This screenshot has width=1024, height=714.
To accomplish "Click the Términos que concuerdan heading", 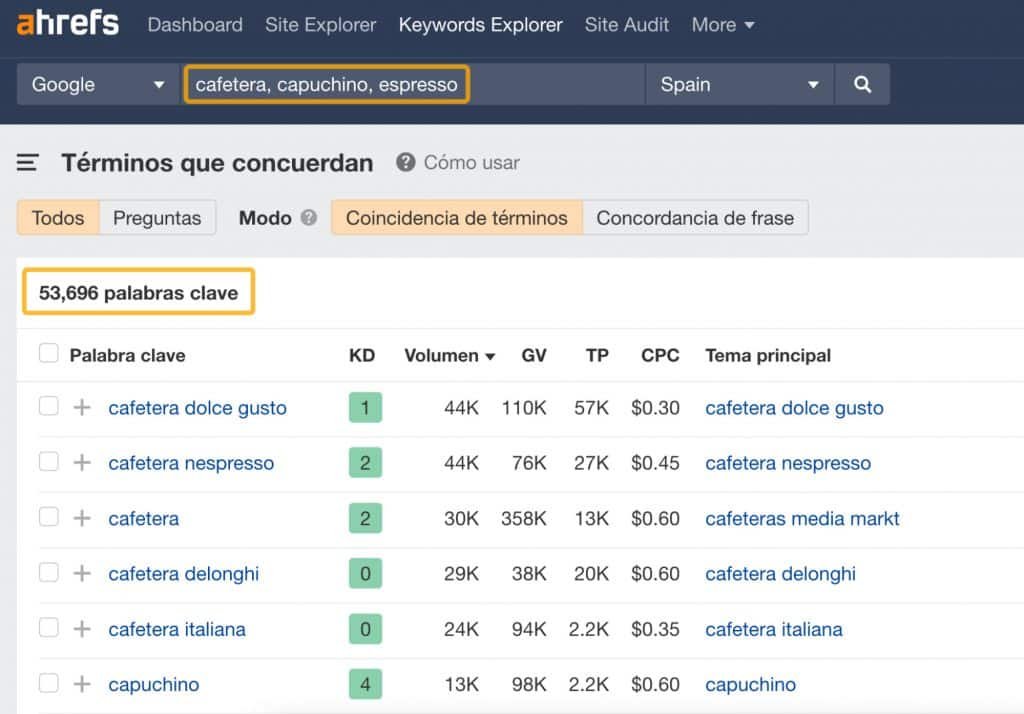I will (217, 163).
